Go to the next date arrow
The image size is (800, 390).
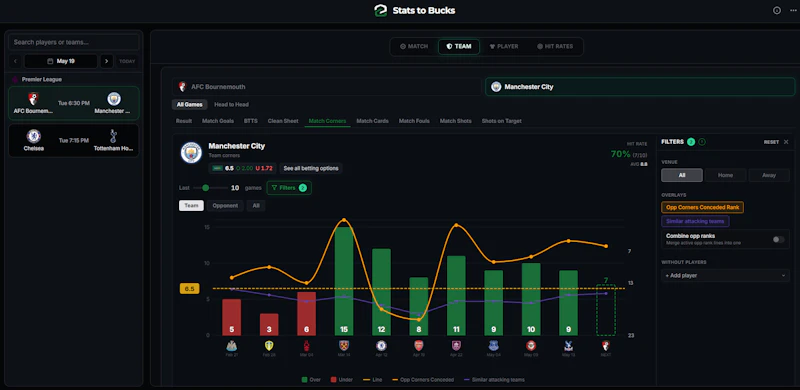click(106, 61)
